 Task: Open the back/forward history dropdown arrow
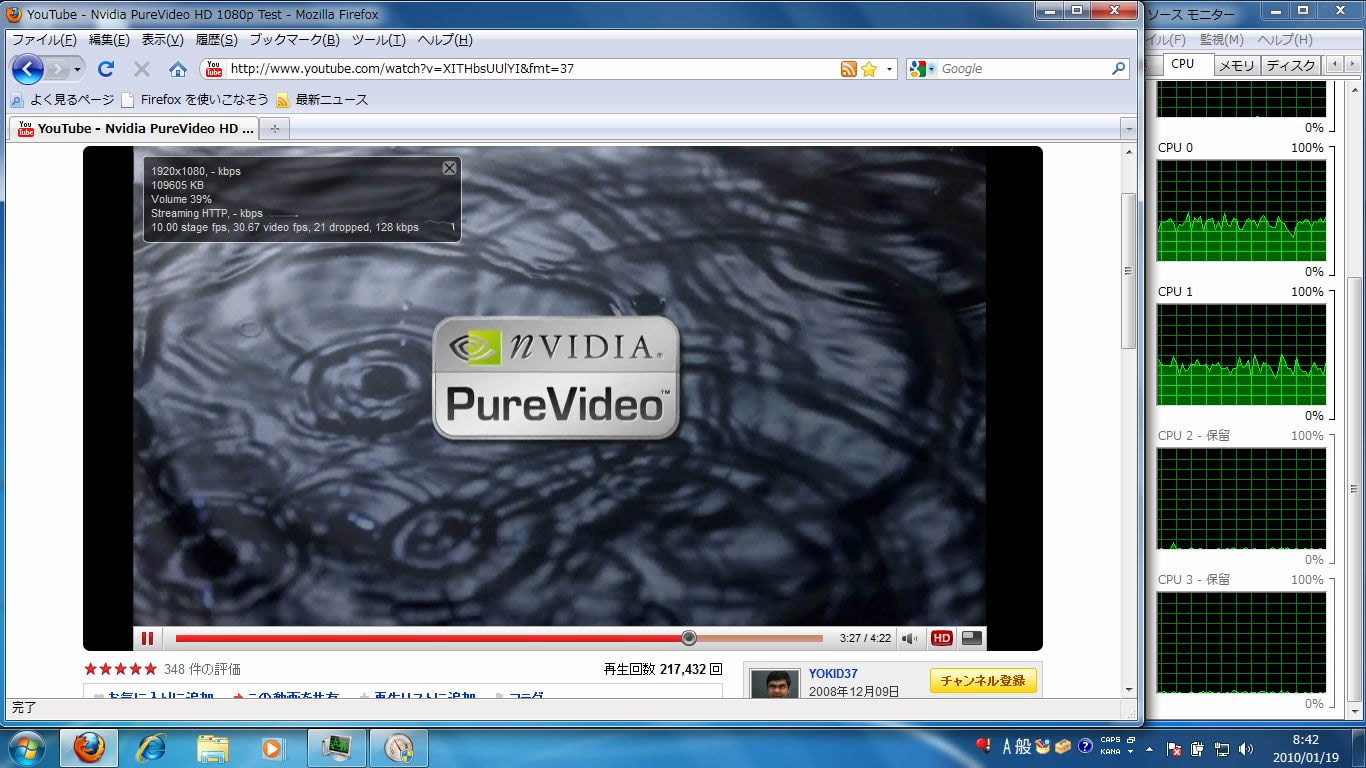point(77,69)
